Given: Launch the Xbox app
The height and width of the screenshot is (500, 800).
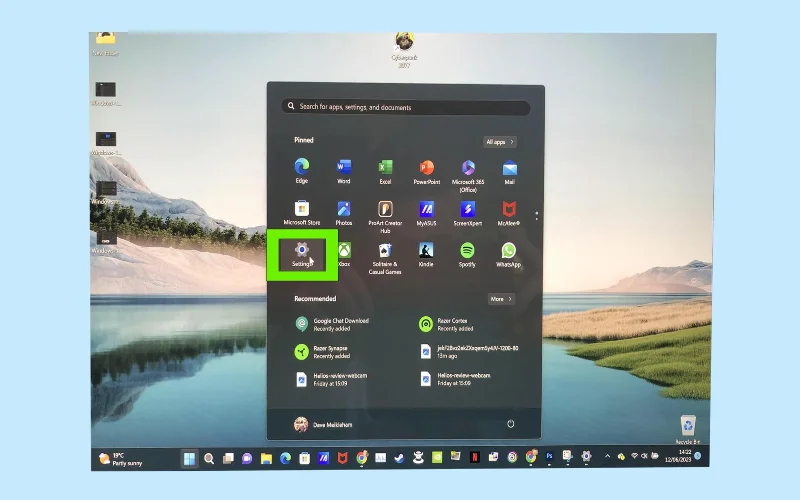Looking at the screenshot, I should [344, 255].
